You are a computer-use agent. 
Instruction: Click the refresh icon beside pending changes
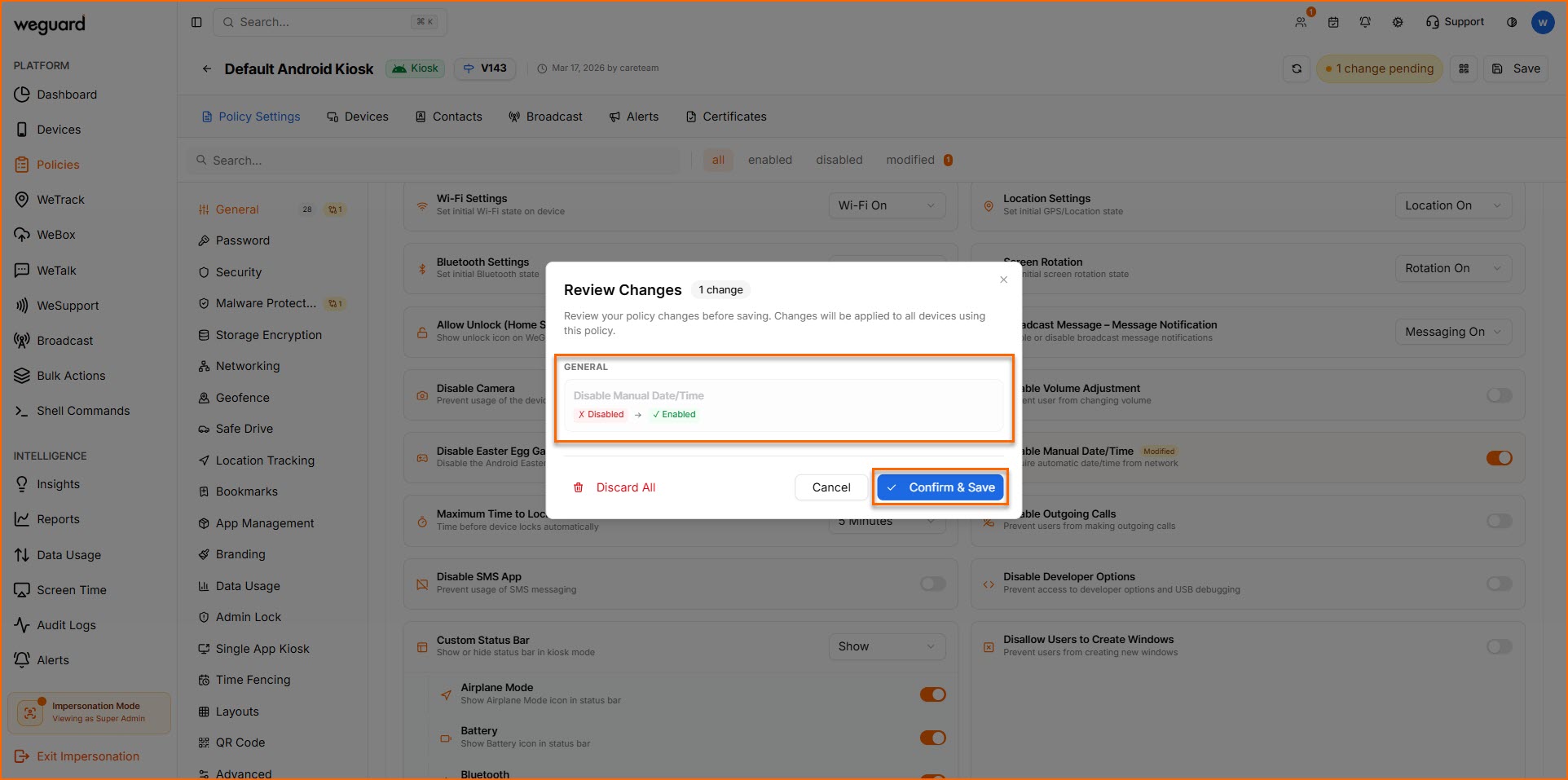point(1297,68)
